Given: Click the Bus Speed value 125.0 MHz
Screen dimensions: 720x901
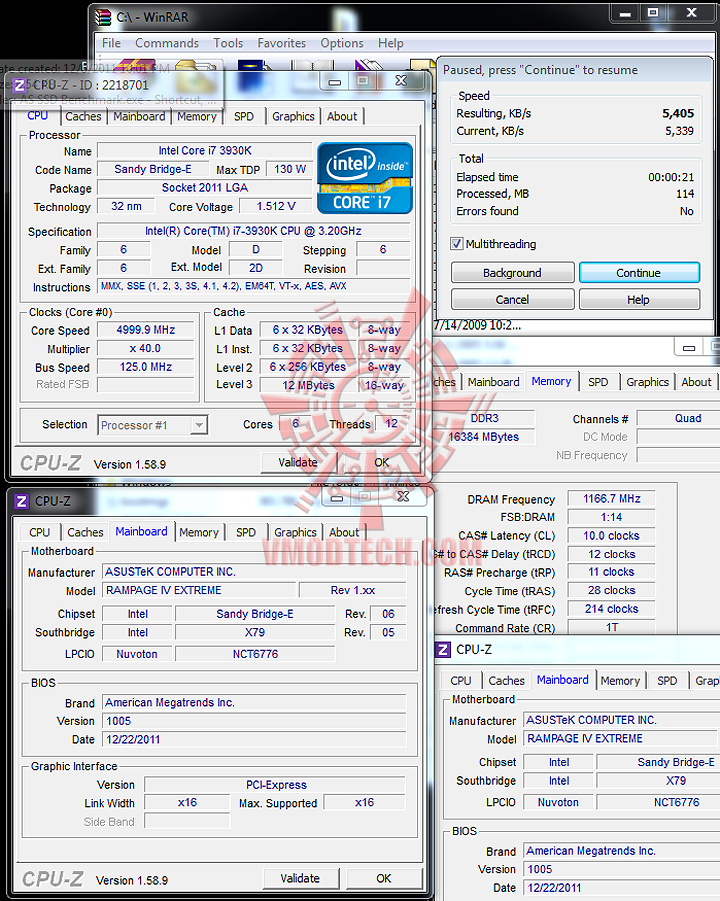Looking at the screenshot, I should [146, 367].
